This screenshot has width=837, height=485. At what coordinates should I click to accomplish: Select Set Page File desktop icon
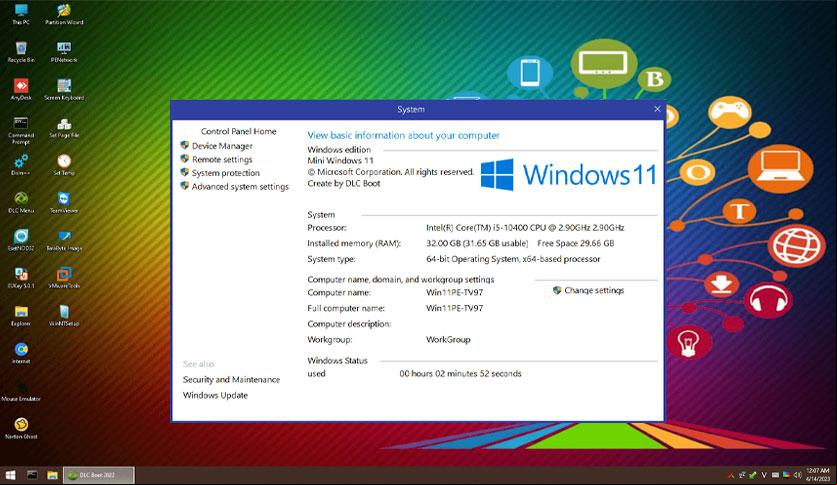click(64, 127)
